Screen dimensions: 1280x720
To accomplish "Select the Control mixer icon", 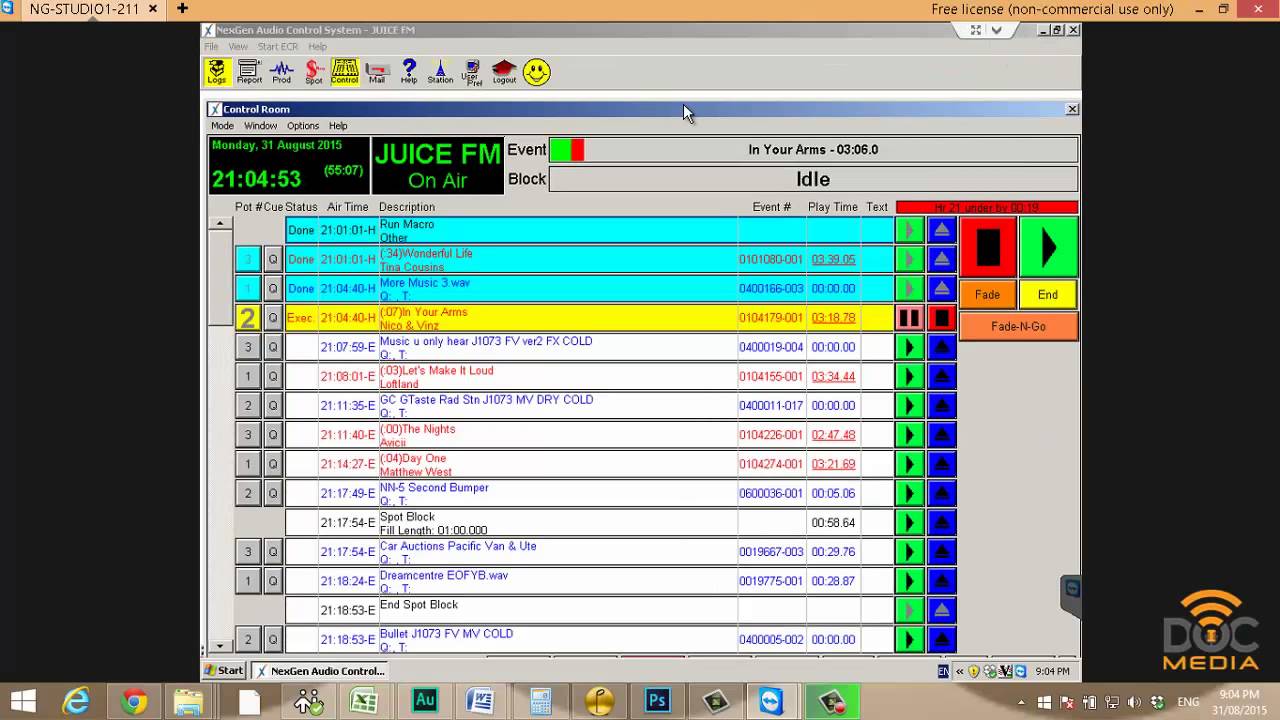I will click(x=345, y=72).
